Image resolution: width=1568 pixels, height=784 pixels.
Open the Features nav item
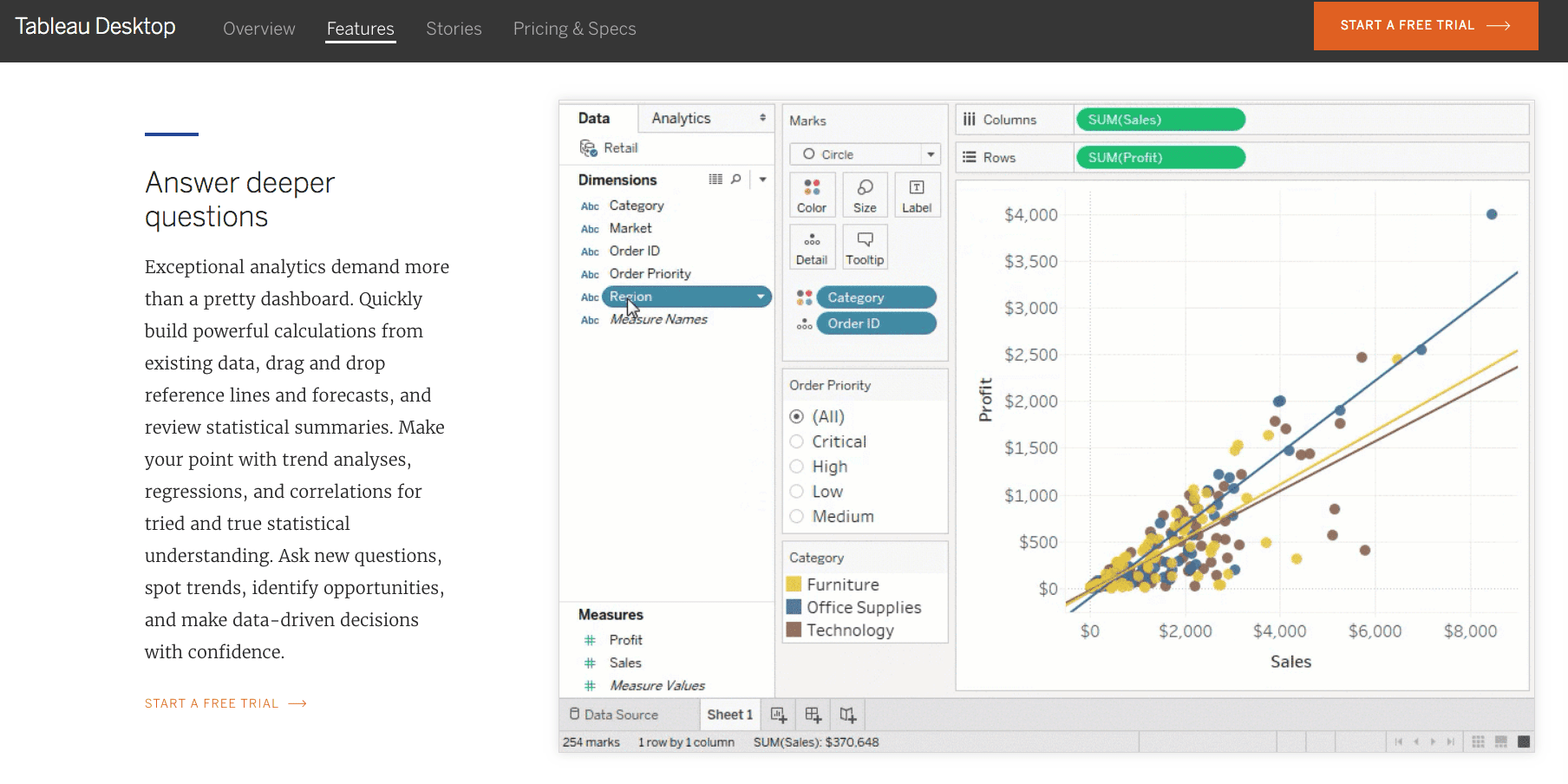click(361, 29)
